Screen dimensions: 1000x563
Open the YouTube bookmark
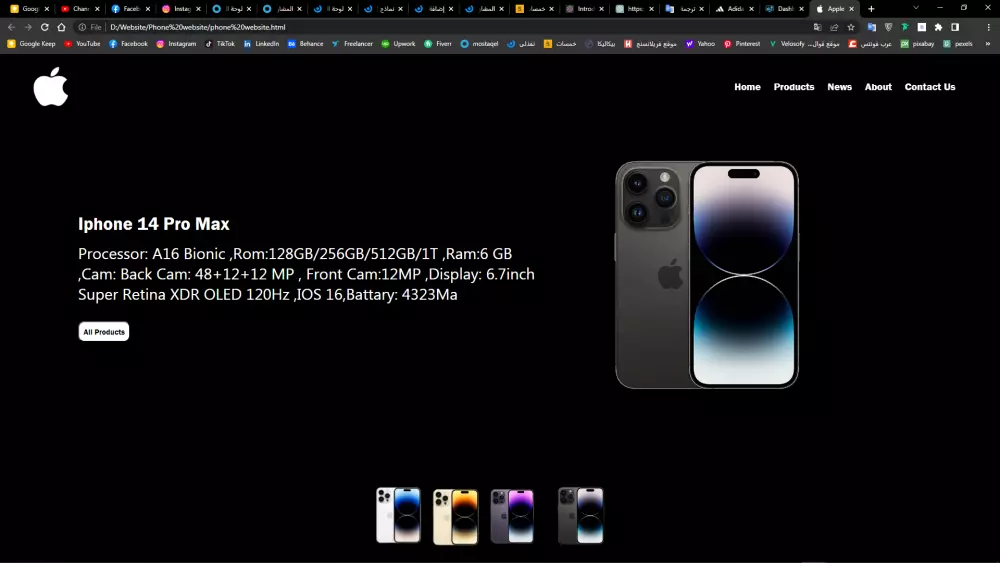[82, 44]
